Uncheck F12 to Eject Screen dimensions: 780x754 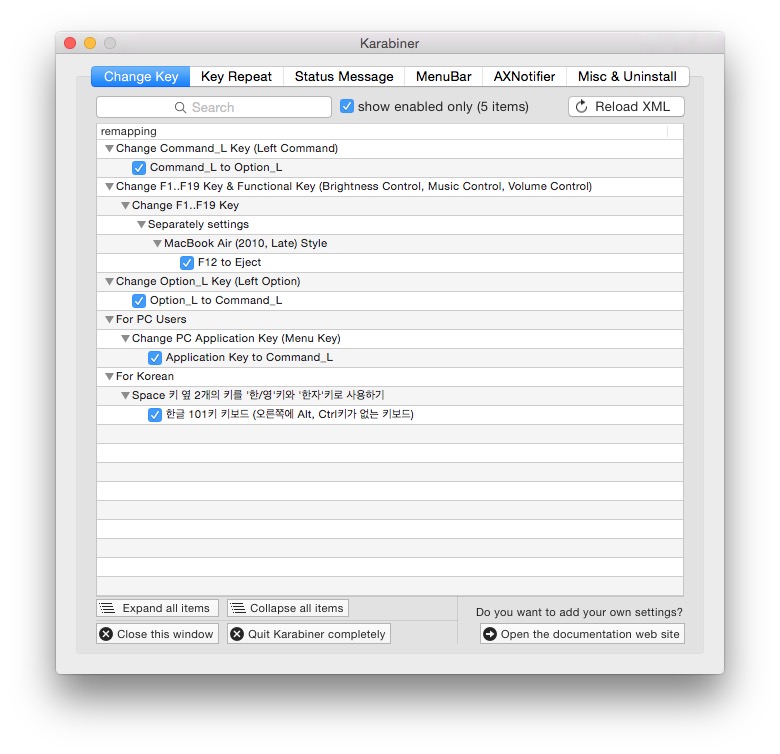pos(187,263)
